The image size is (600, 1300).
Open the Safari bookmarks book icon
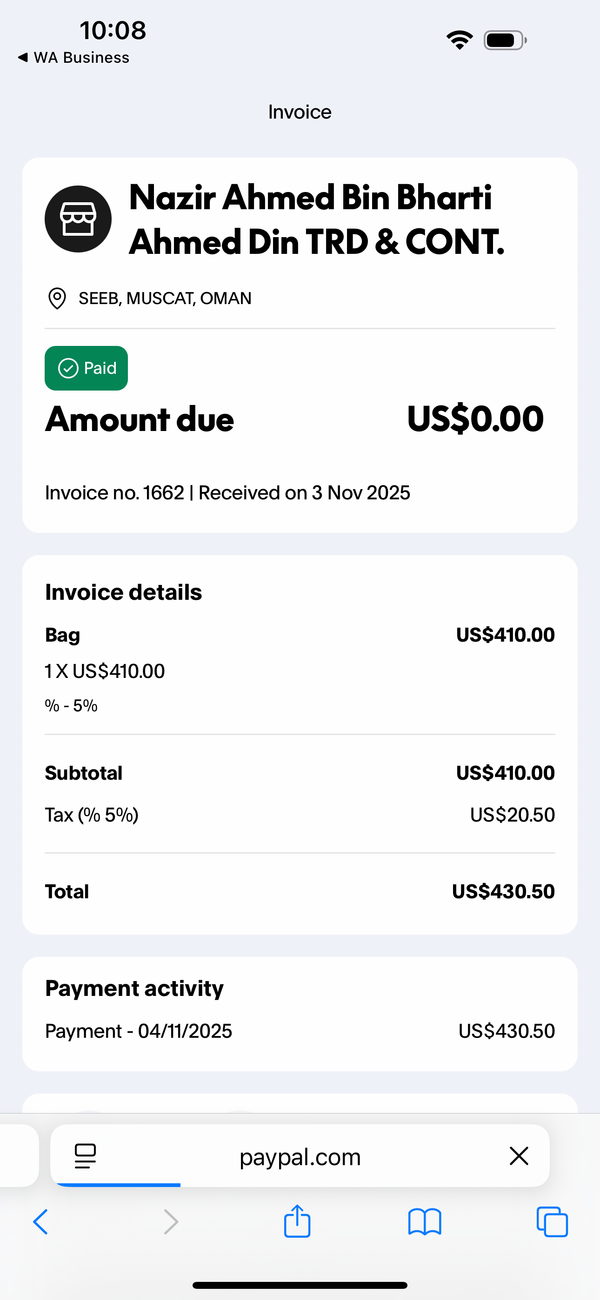click(x=425, y=1222)
